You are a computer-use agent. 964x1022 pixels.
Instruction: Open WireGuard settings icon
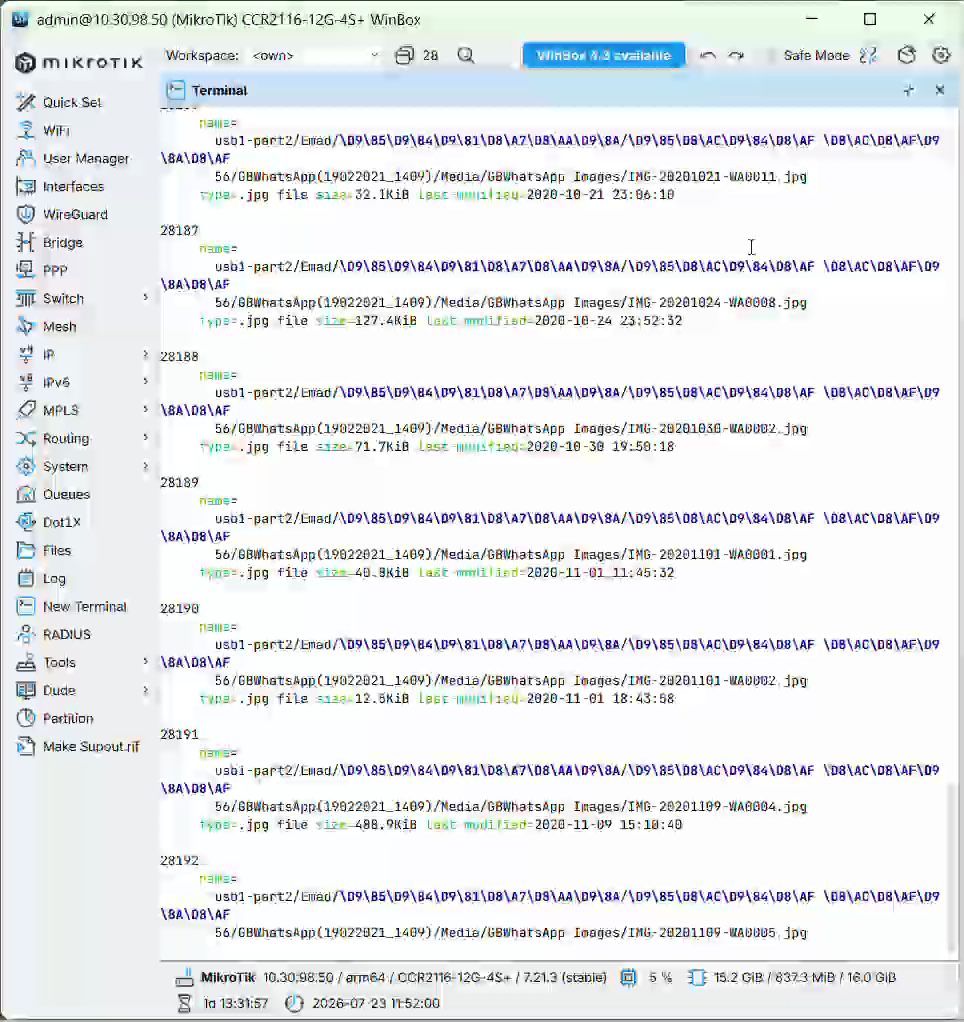coord(25,214)
